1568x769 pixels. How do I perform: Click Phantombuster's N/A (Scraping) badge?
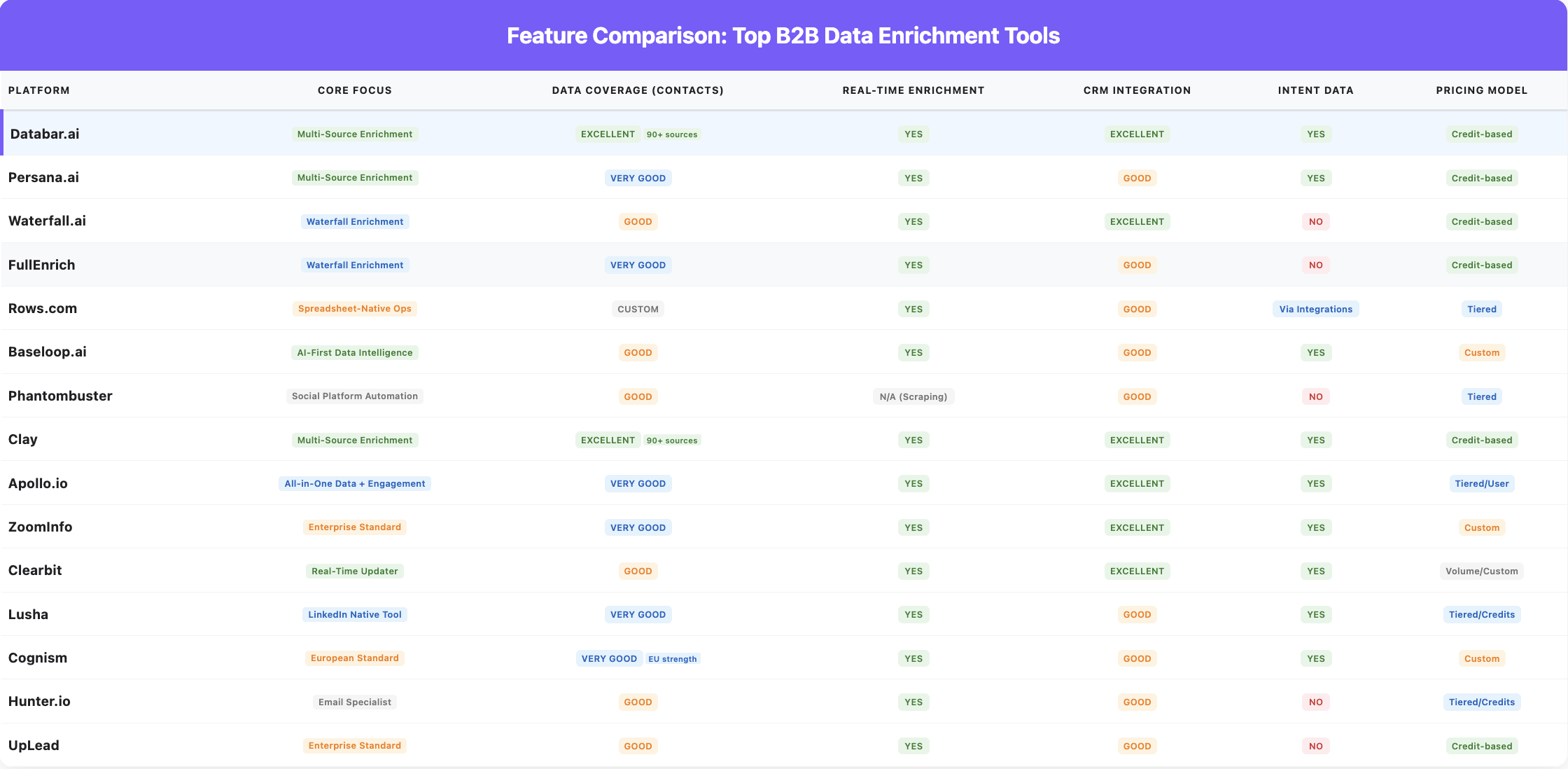pyautogui.click(x=913, y=396)
